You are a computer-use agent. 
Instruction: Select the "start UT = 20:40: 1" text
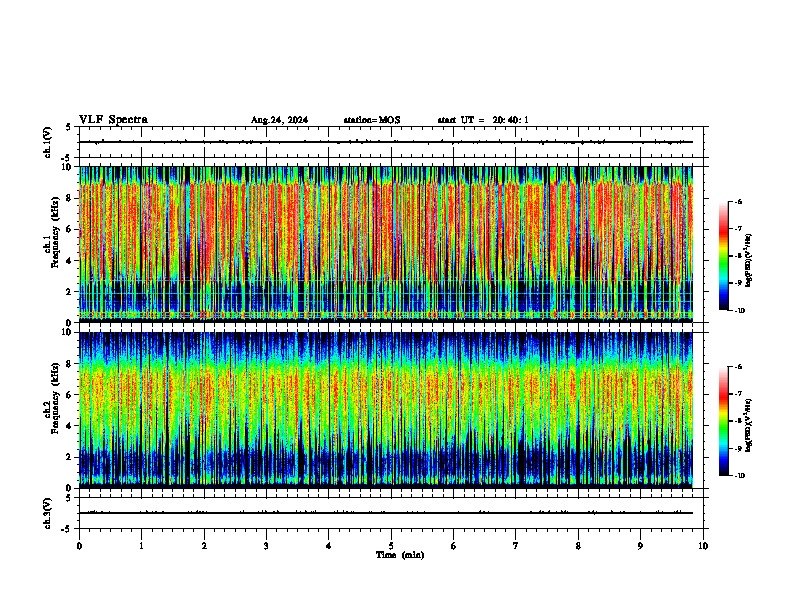(x=483, y=120)
